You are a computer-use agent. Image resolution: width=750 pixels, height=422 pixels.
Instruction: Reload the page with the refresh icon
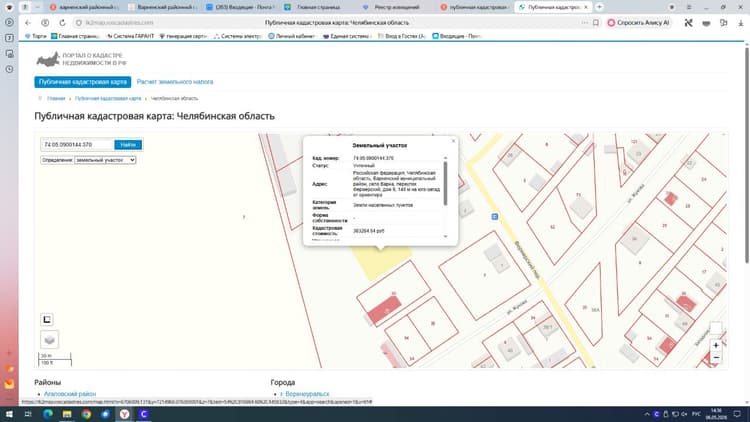(62, 22)
